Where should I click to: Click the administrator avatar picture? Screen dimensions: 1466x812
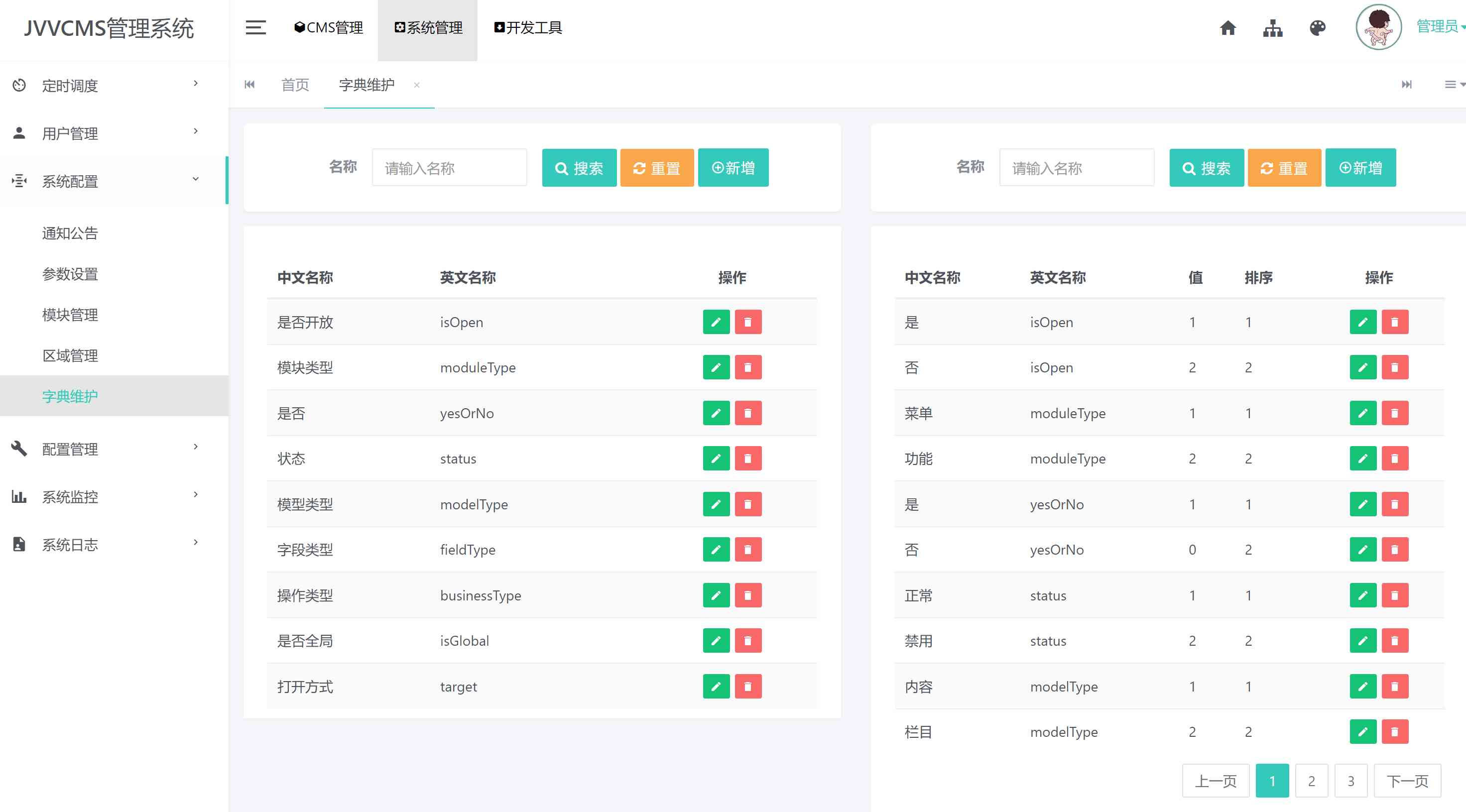coord(1378,27)
